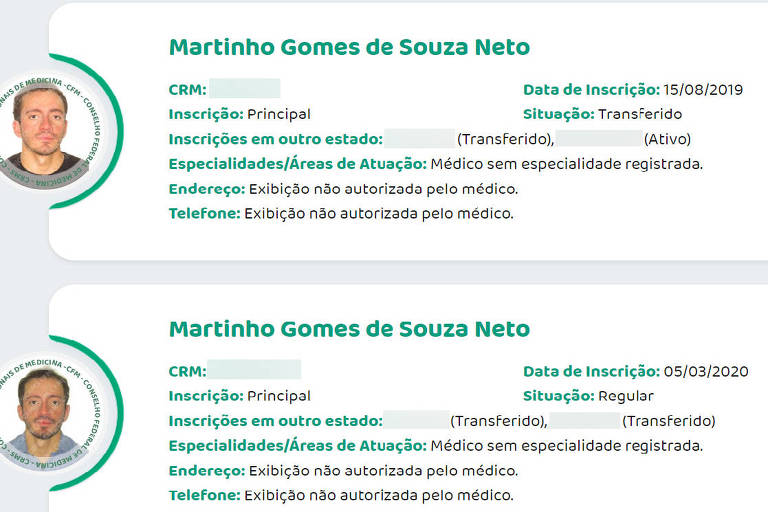
Task: Click the redacted CRM number in first card
Action: tap(244, 89)
